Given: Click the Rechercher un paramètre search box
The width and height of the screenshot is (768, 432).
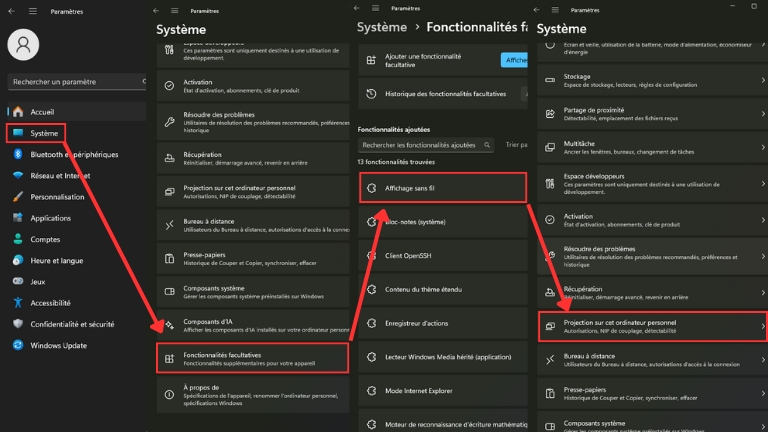Looking at the screenshot, I should click(x=75, y=81).
